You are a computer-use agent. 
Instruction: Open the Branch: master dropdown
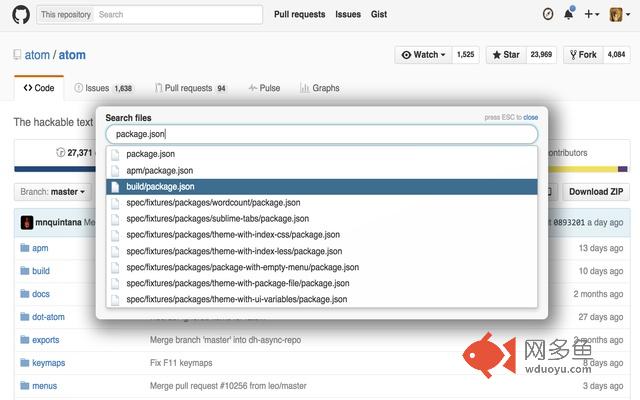click(x=53, y=192)
